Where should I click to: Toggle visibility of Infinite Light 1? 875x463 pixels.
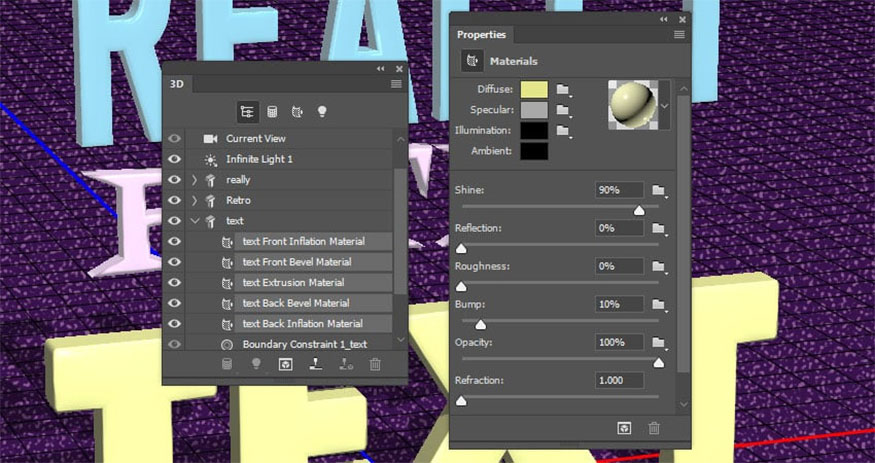tap(175, 159)
